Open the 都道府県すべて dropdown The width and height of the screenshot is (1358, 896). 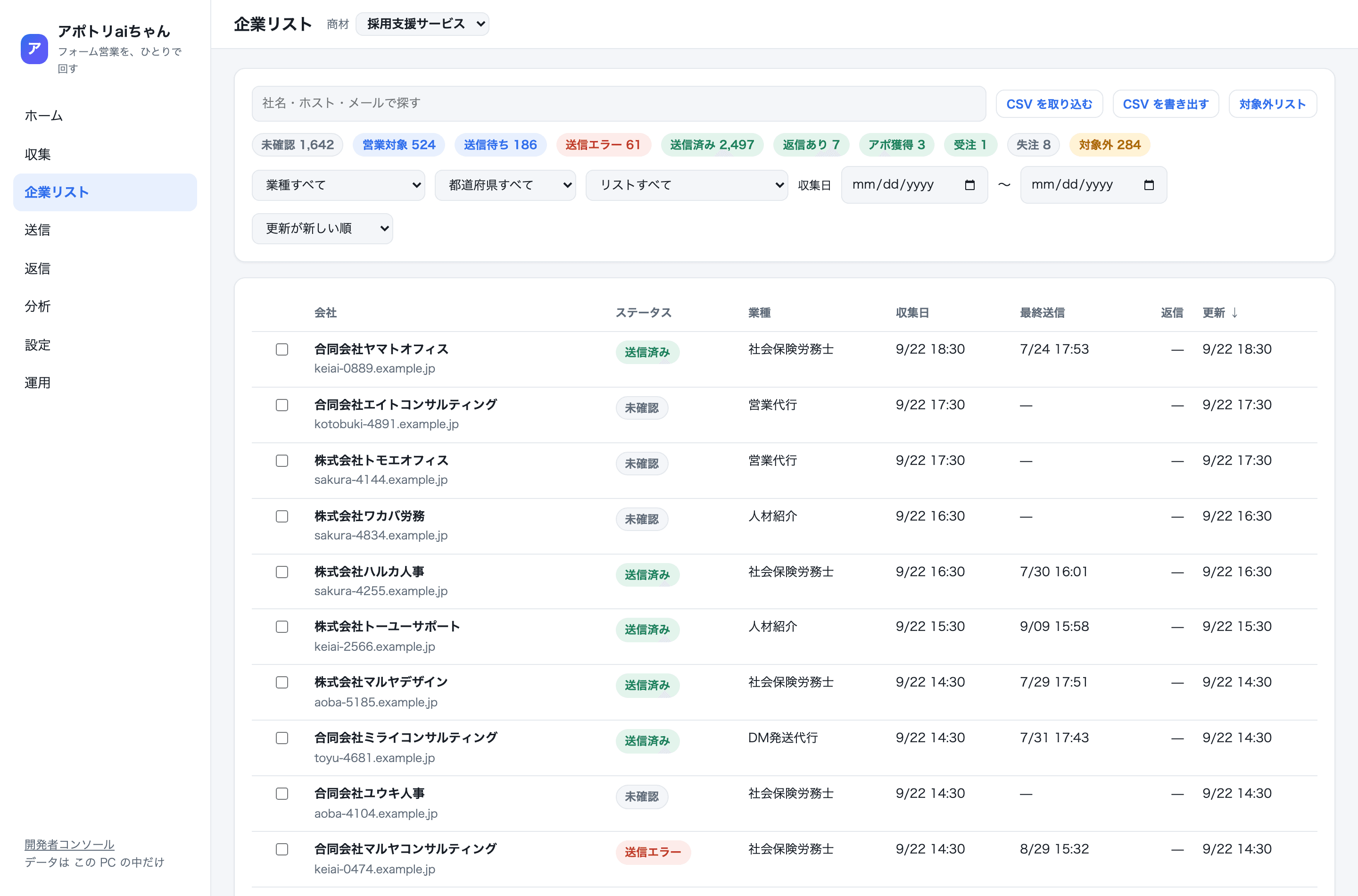point(505,185)
